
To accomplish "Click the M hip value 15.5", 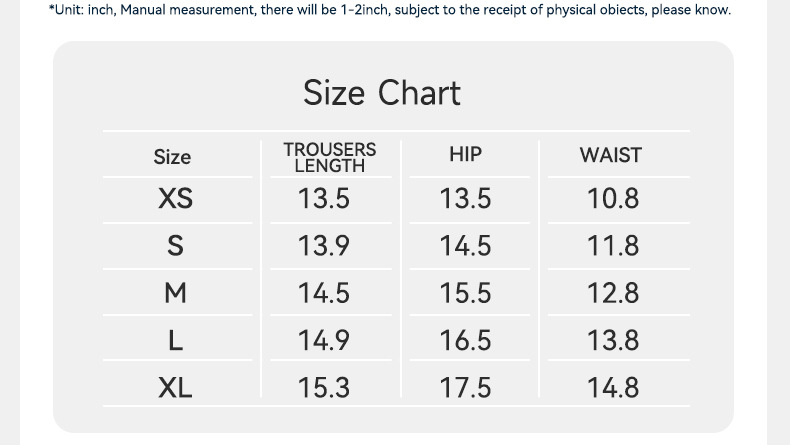I will point(465,293).
